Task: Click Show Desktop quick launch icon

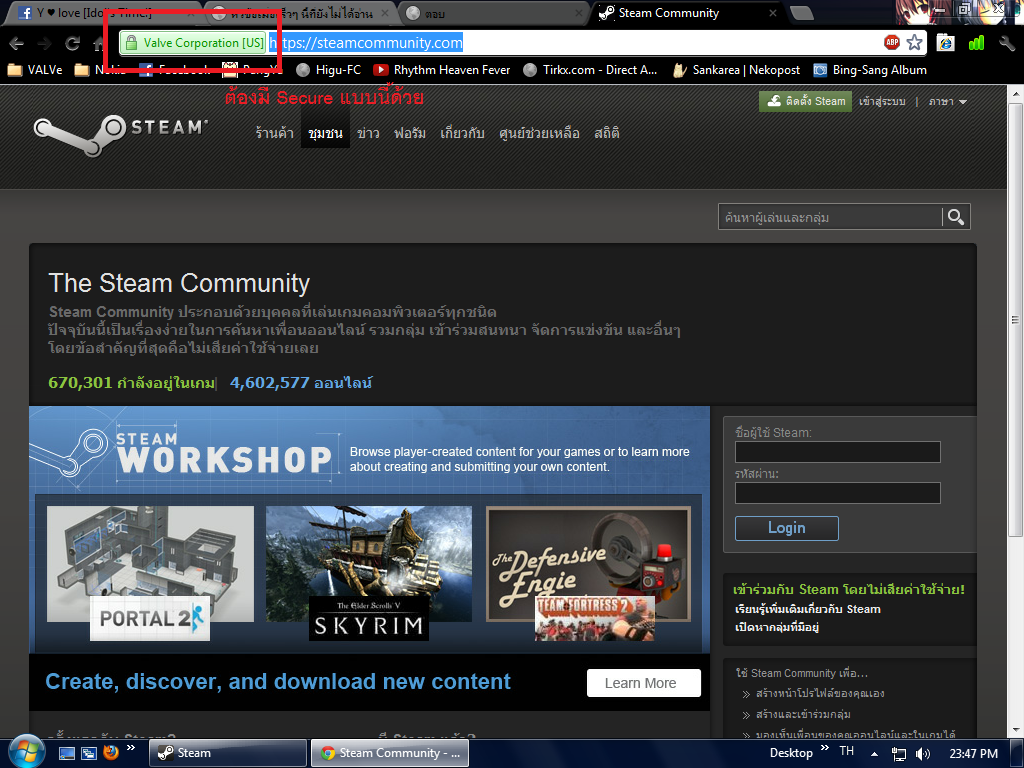Action: (67, 753)
